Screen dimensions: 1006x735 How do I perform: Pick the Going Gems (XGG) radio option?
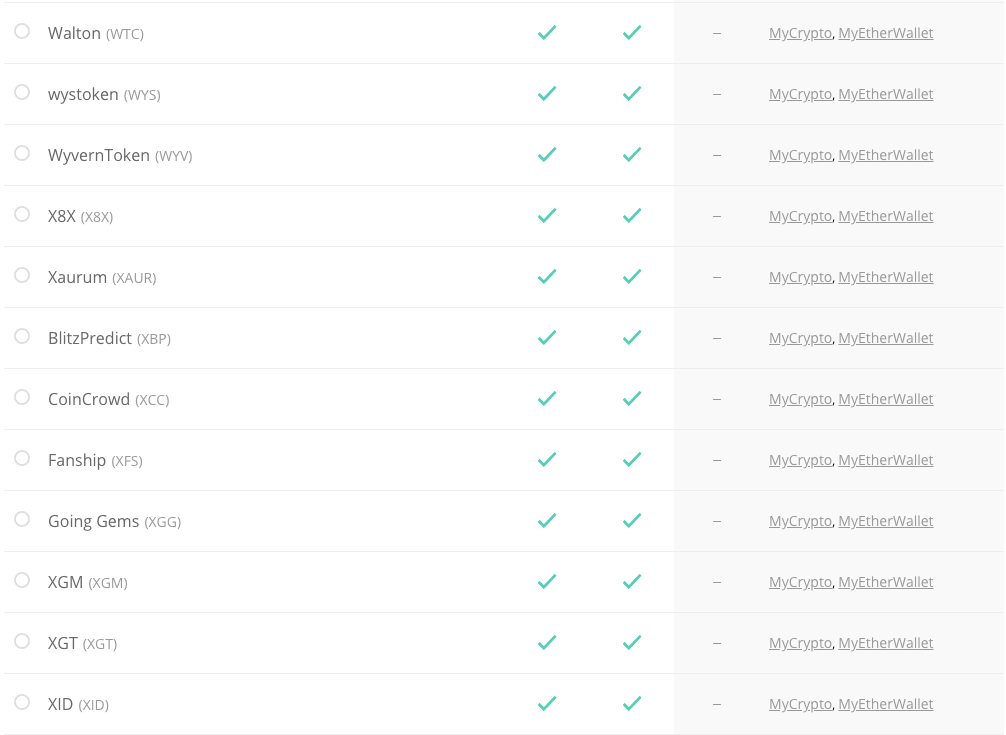coord(22,520)
